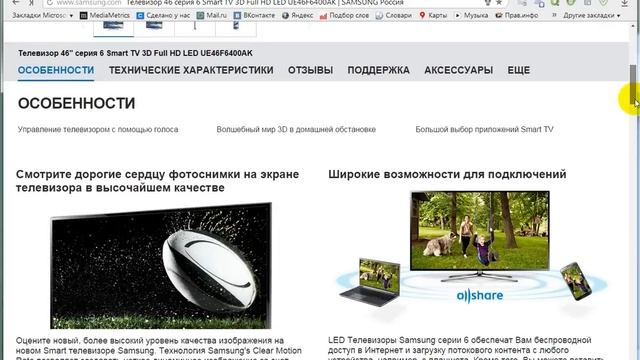640x360 pixels.
Task: Follow the Большой выбор приложений Smart TV link
Action: (484, 129)
